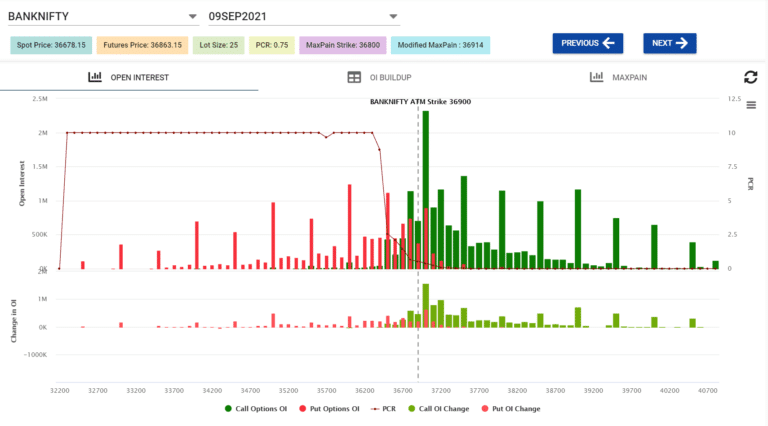Switch to the OI Buildup tab
This screenshot has width=768, height=426.
[380, 77]
